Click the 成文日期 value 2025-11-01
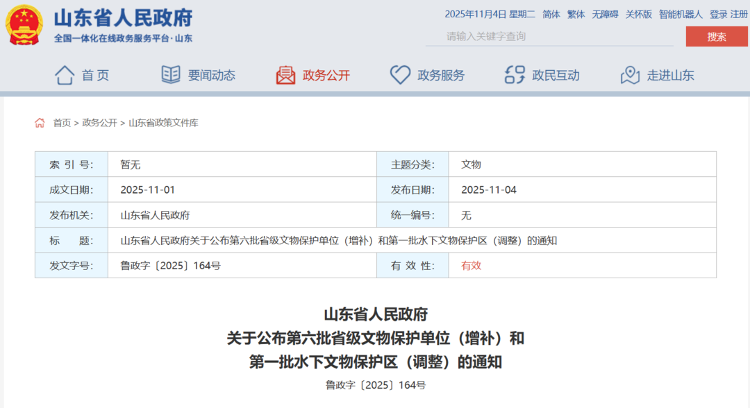Viewport: 750px width, 408px height. point(148,190)
